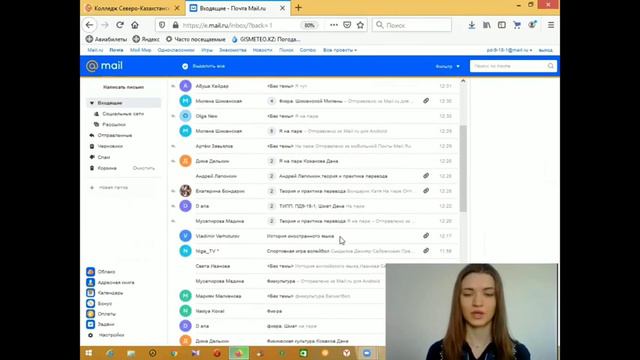This screenshot has height=360, width=640.
Task: Select message via Niga_TV avatar
Action: pyautogui.click(x=185, y=251)
